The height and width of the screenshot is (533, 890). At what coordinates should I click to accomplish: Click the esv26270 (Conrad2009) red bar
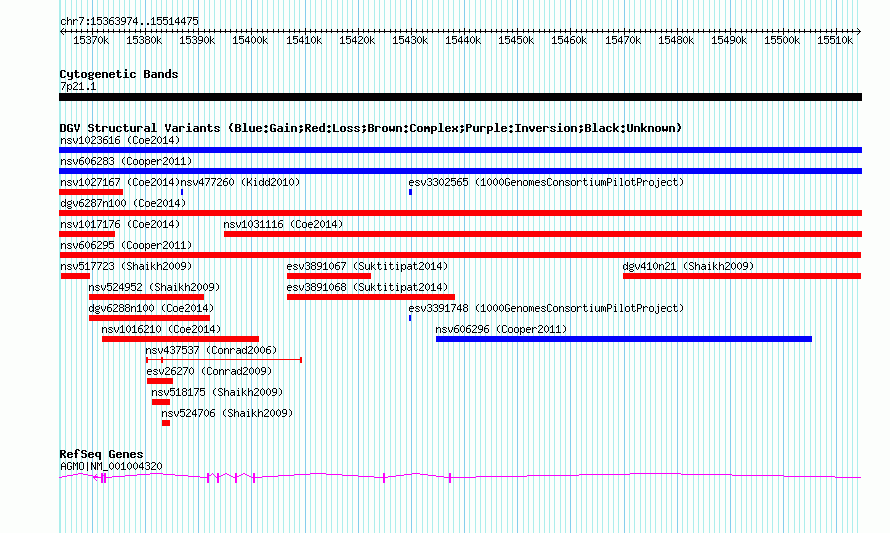pos(159,381)
